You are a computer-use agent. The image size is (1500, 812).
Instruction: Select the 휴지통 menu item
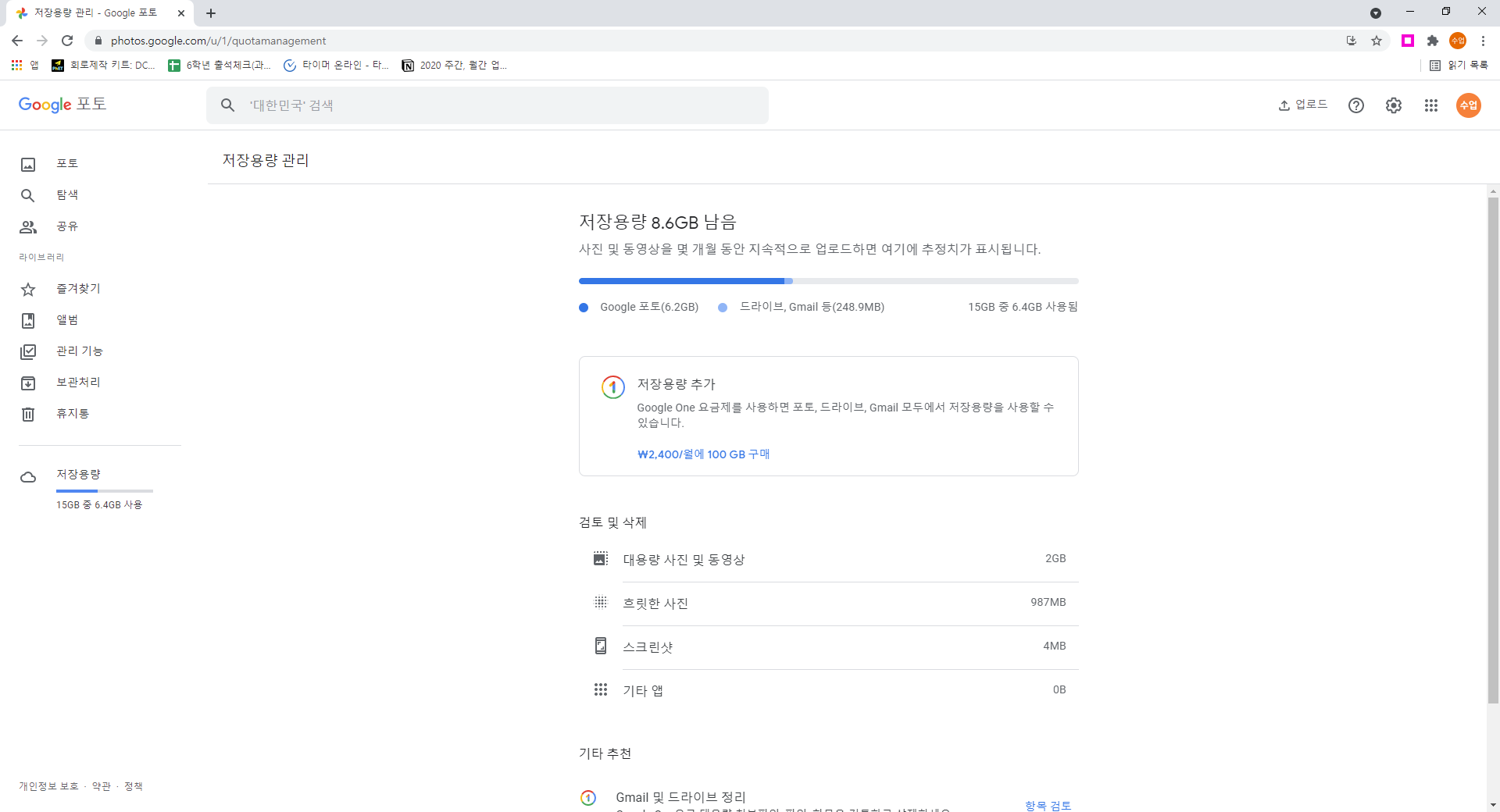point(73,413)
